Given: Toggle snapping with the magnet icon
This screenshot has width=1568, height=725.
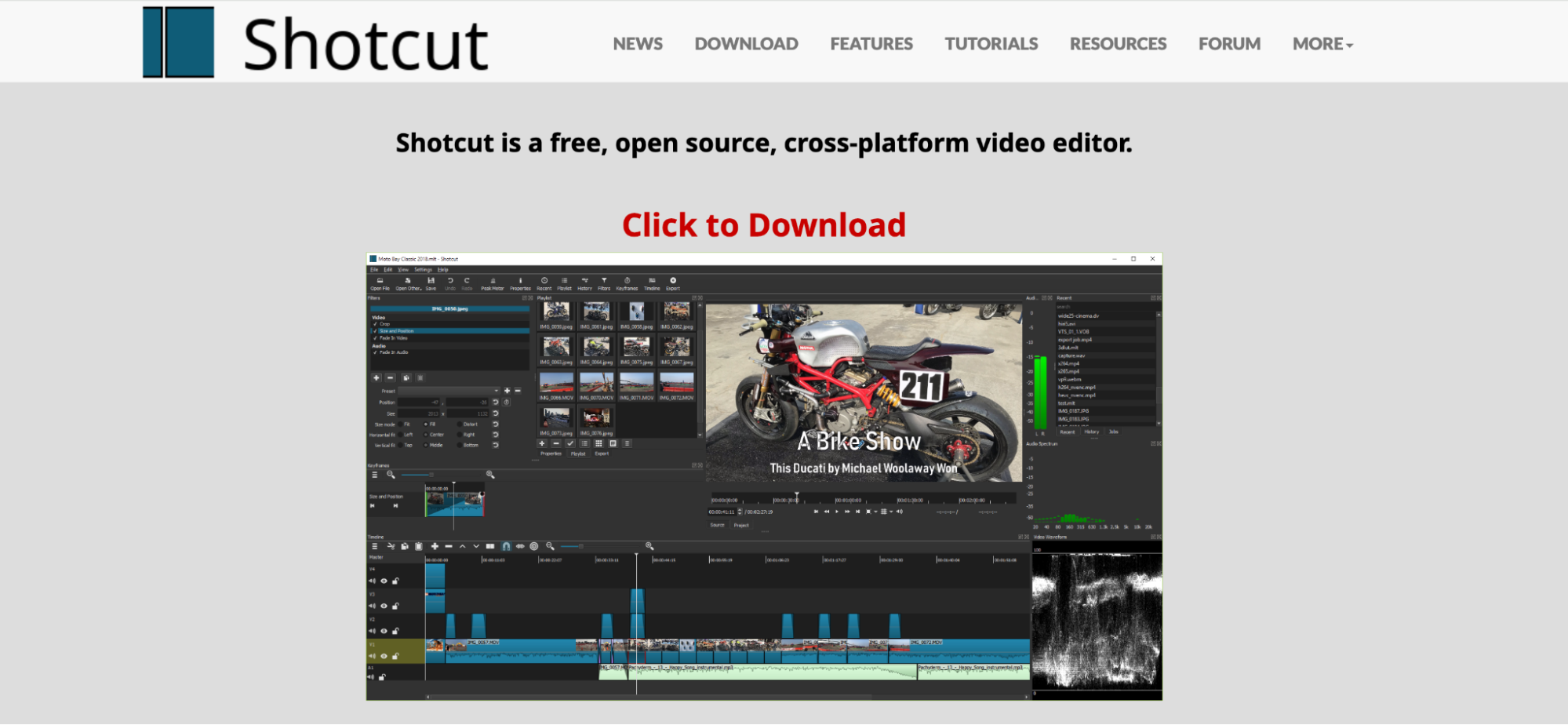Looking at the screenshot, I should coord(506,546).
